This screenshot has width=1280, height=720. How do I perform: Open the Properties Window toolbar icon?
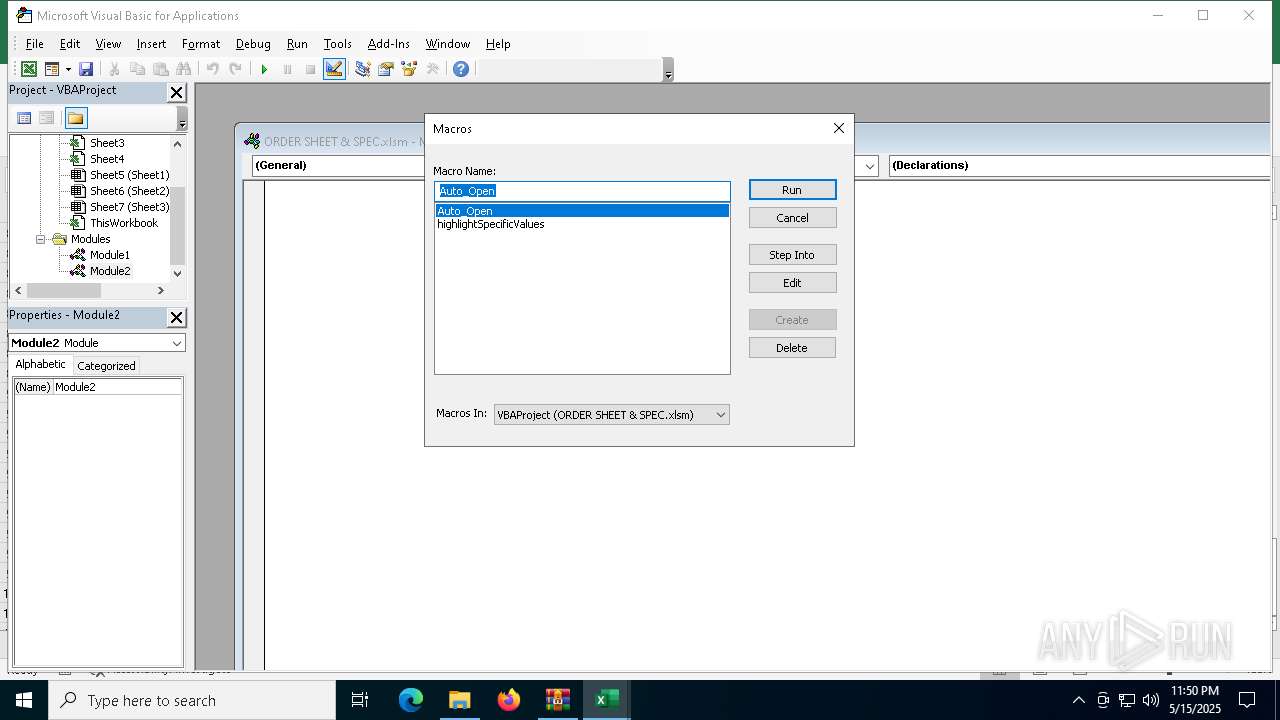pyautogui.click(x=385, y=69)
